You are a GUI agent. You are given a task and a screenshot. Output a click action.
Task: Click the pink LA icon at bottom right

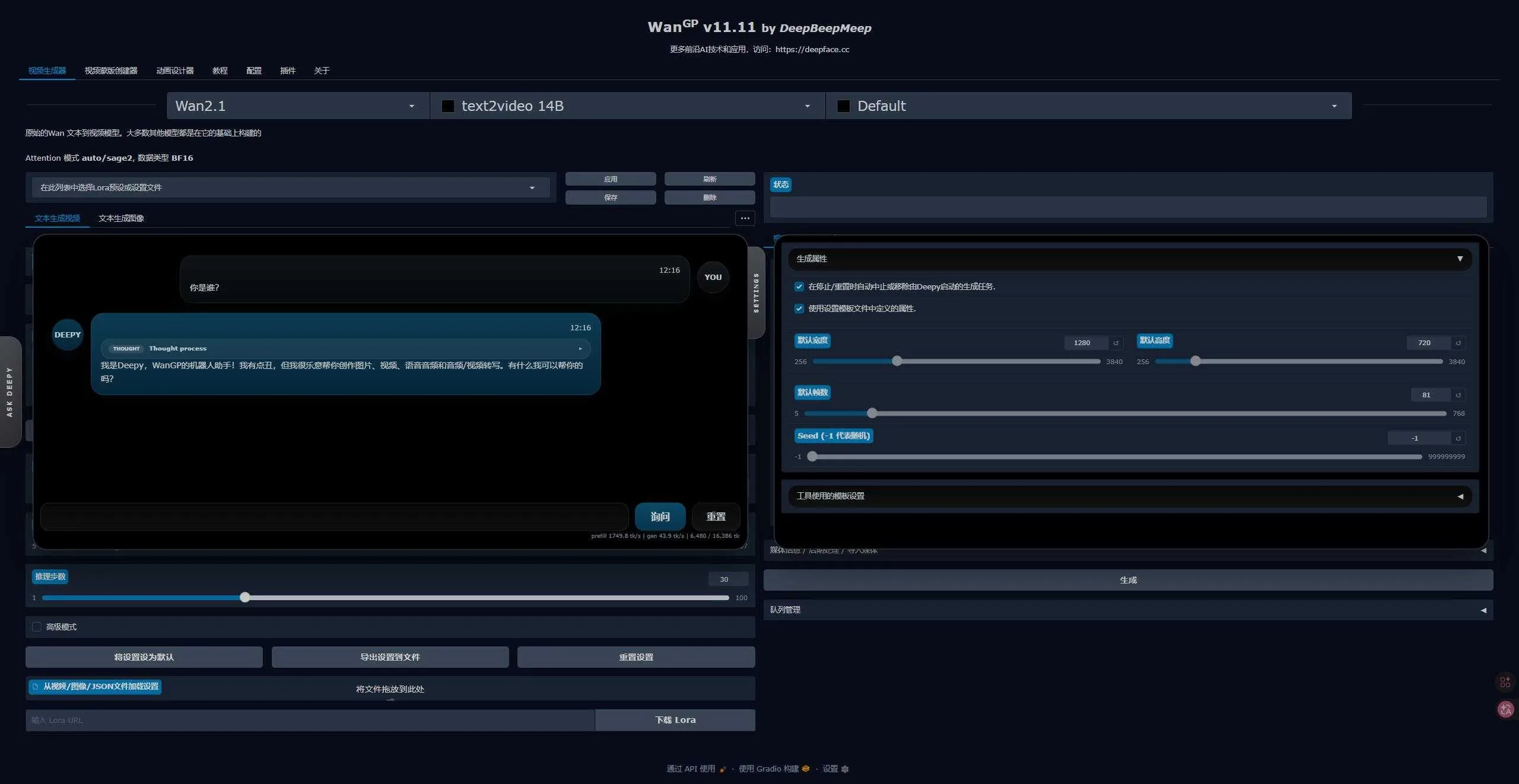pyautogui.click(x=1505, y=710)
